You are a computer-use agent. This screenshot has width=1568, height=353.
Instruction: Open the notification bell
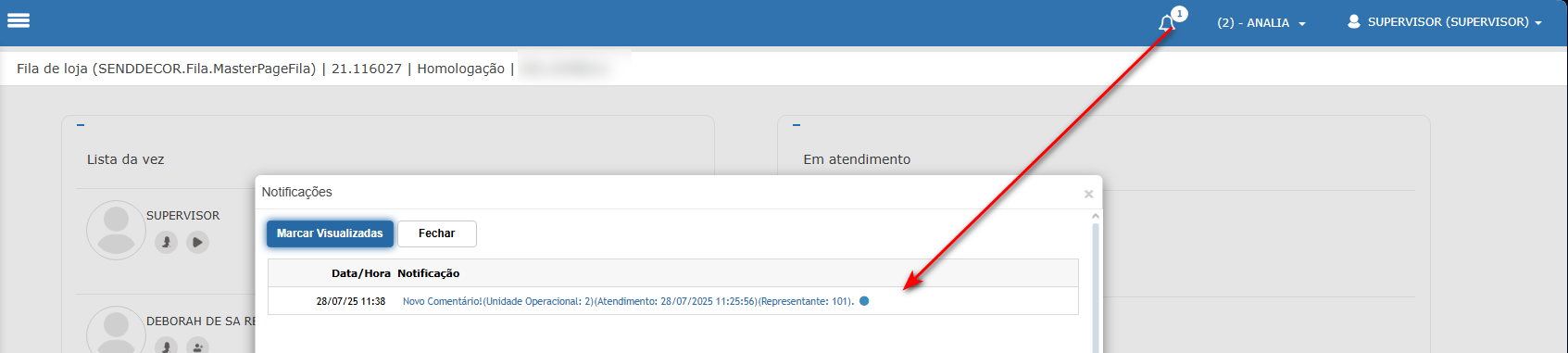(x=1166, y=23)
